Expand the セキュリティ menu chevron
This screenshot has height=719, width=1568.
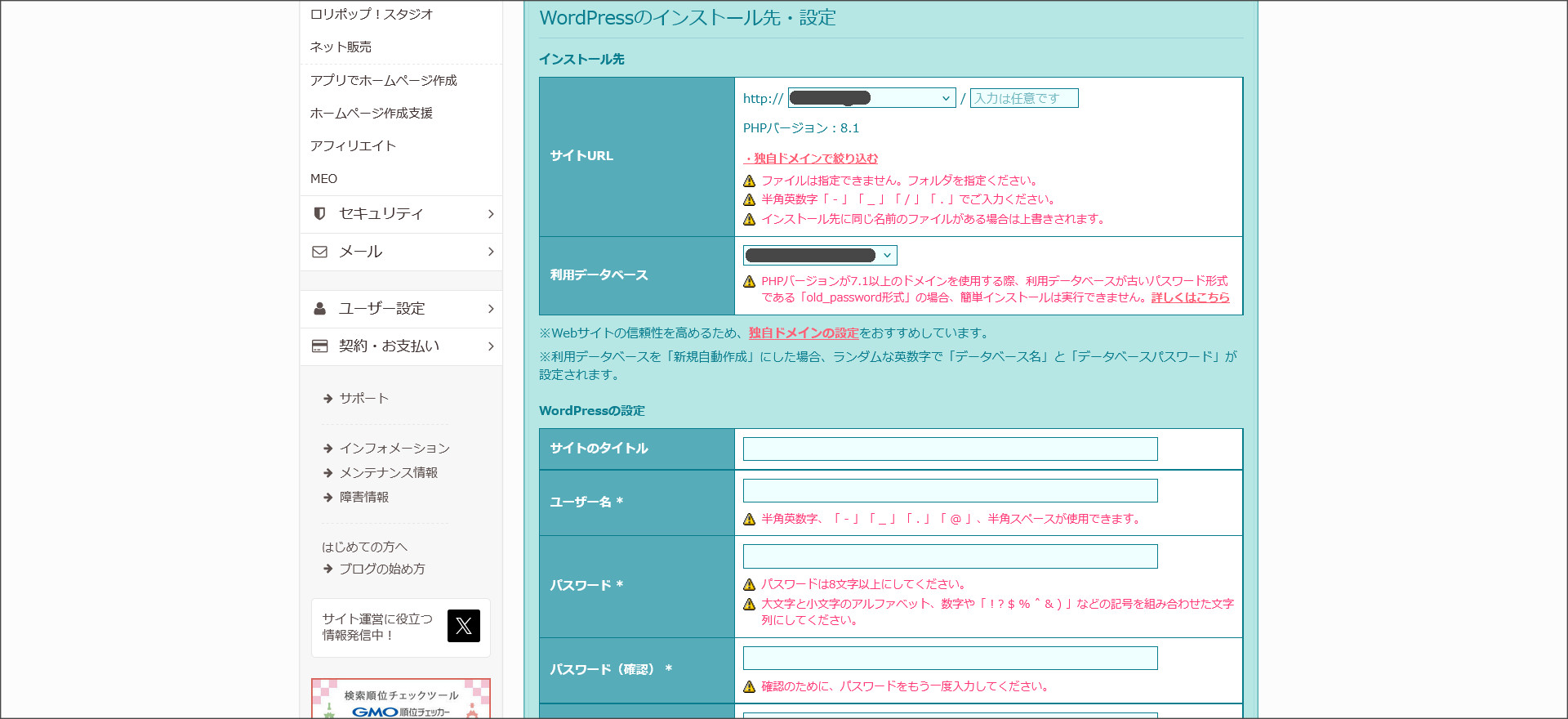(x=490, y=214)
